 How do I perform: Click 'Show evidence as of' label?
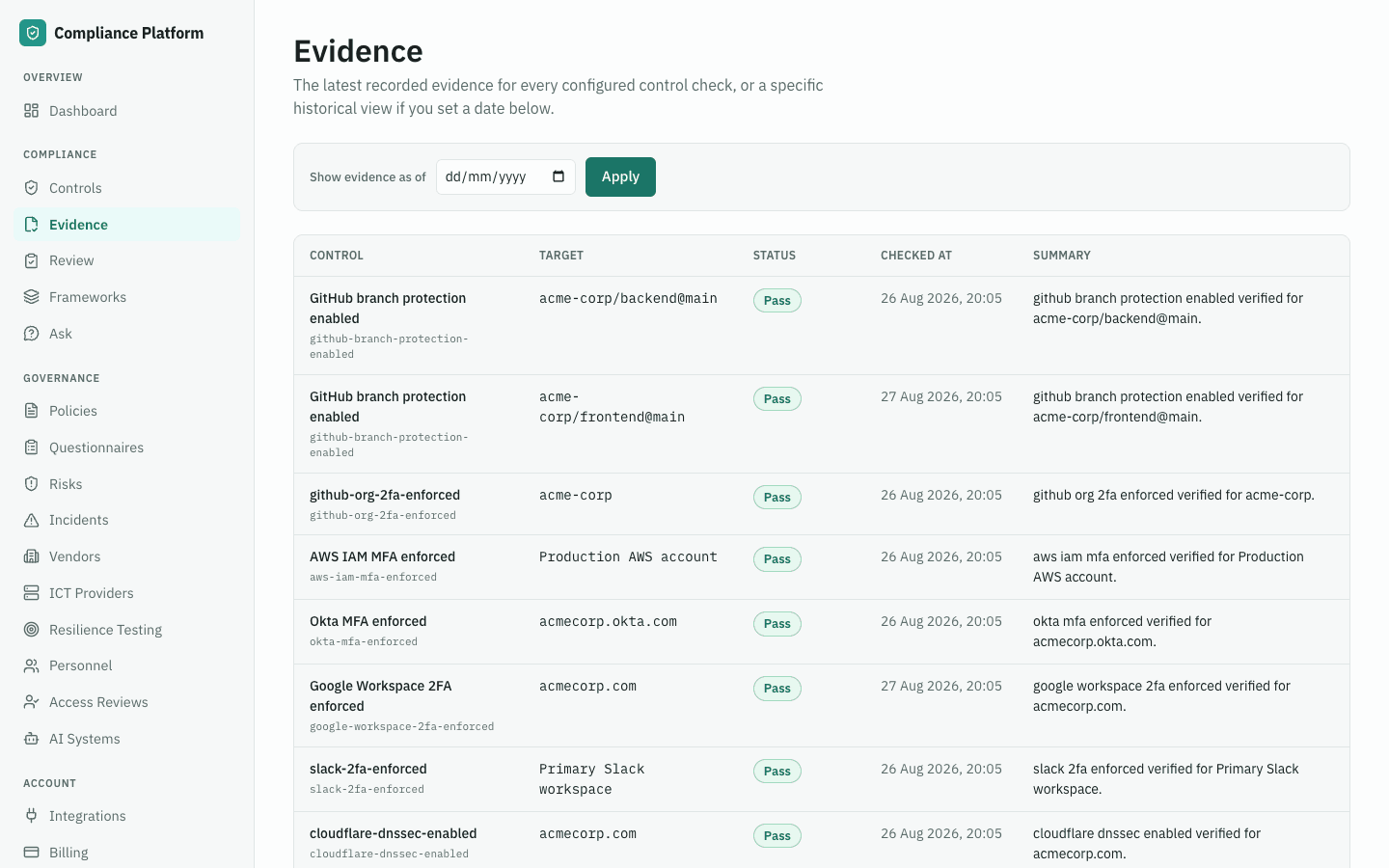coord(368,177)
